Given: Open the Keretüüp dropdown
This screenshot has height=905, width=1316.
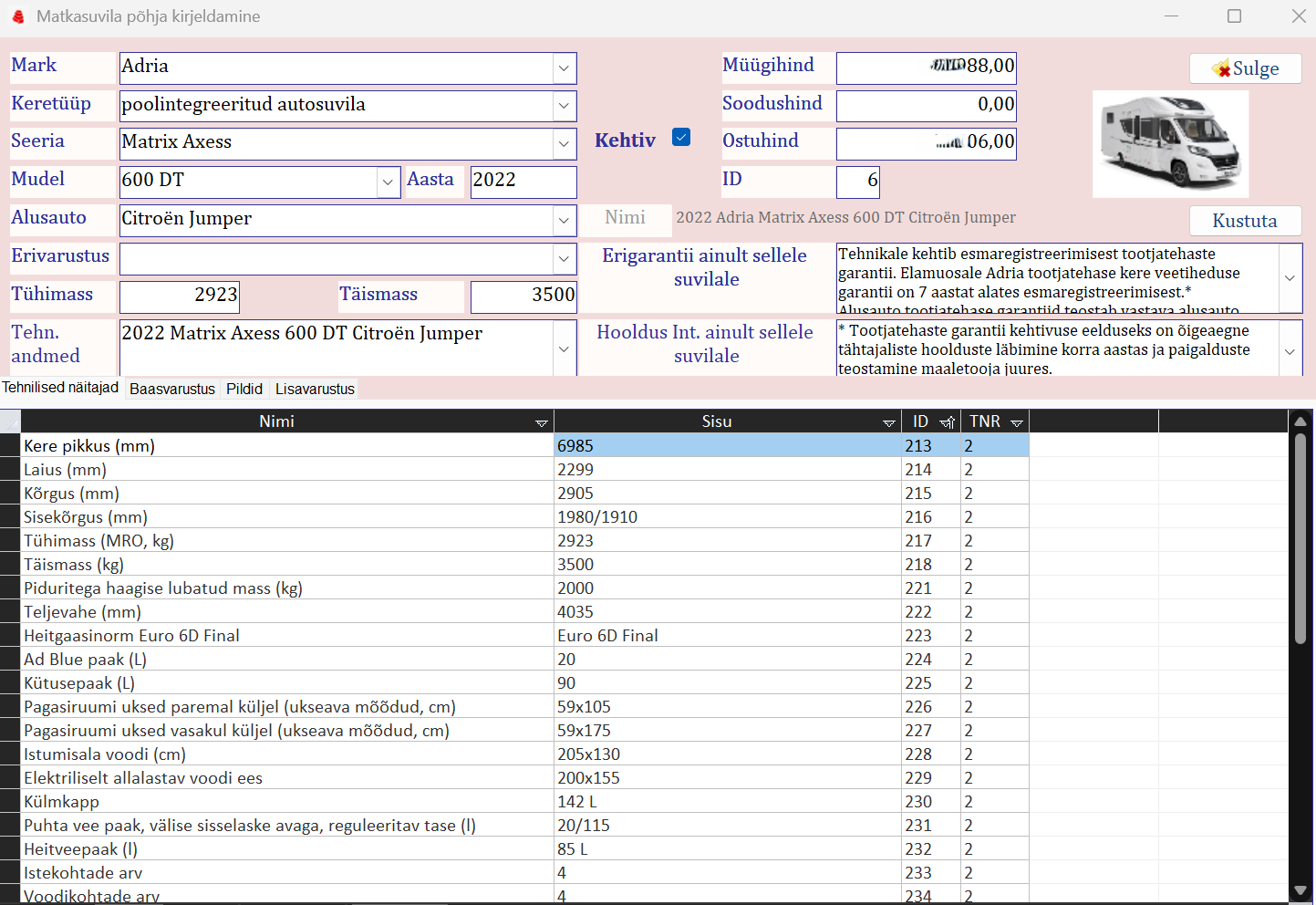Looking at the screenshot, I should coord(564,106).
